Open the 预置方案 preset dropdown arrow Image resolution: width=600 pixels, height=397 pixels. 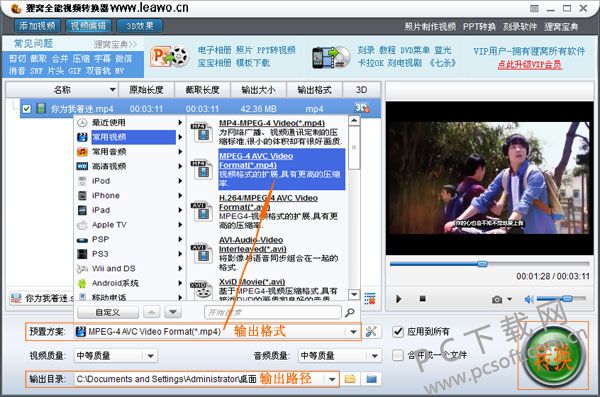point(353,332)
